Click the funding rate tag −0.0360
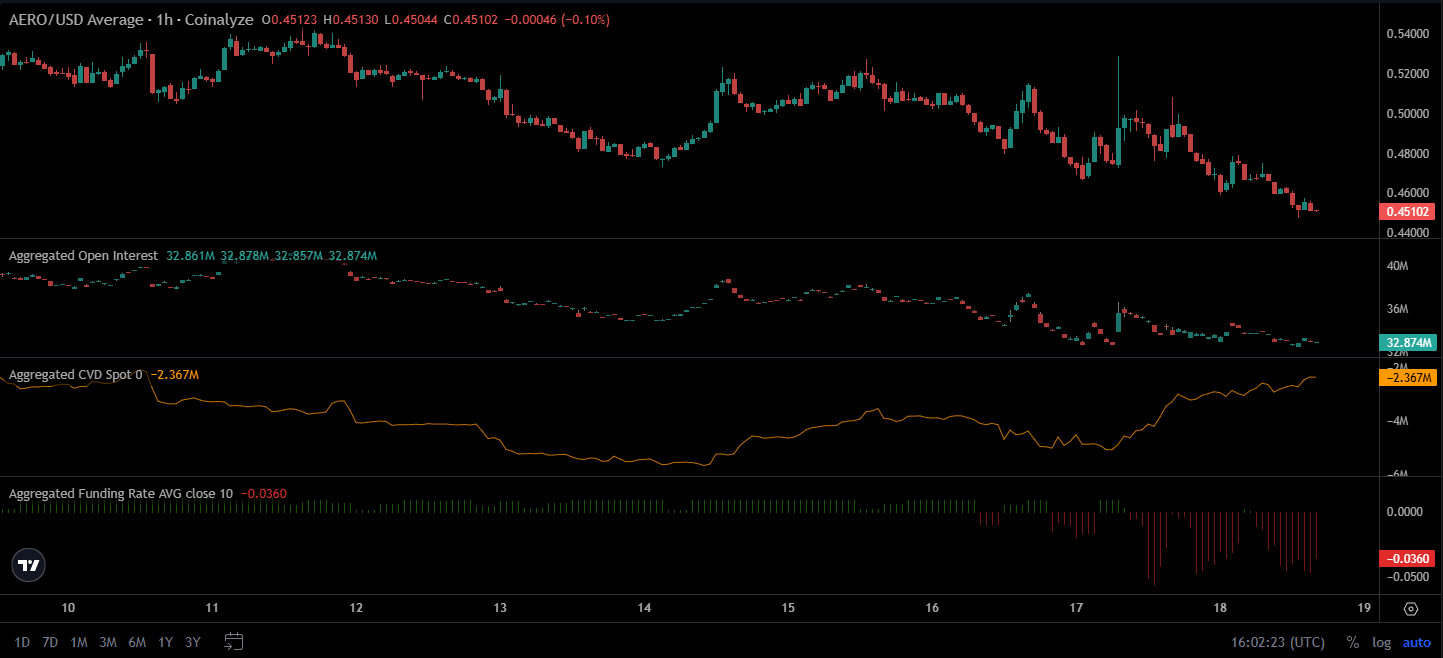Viewport: 1443px width, 658px height. (x=1407, y=558)
